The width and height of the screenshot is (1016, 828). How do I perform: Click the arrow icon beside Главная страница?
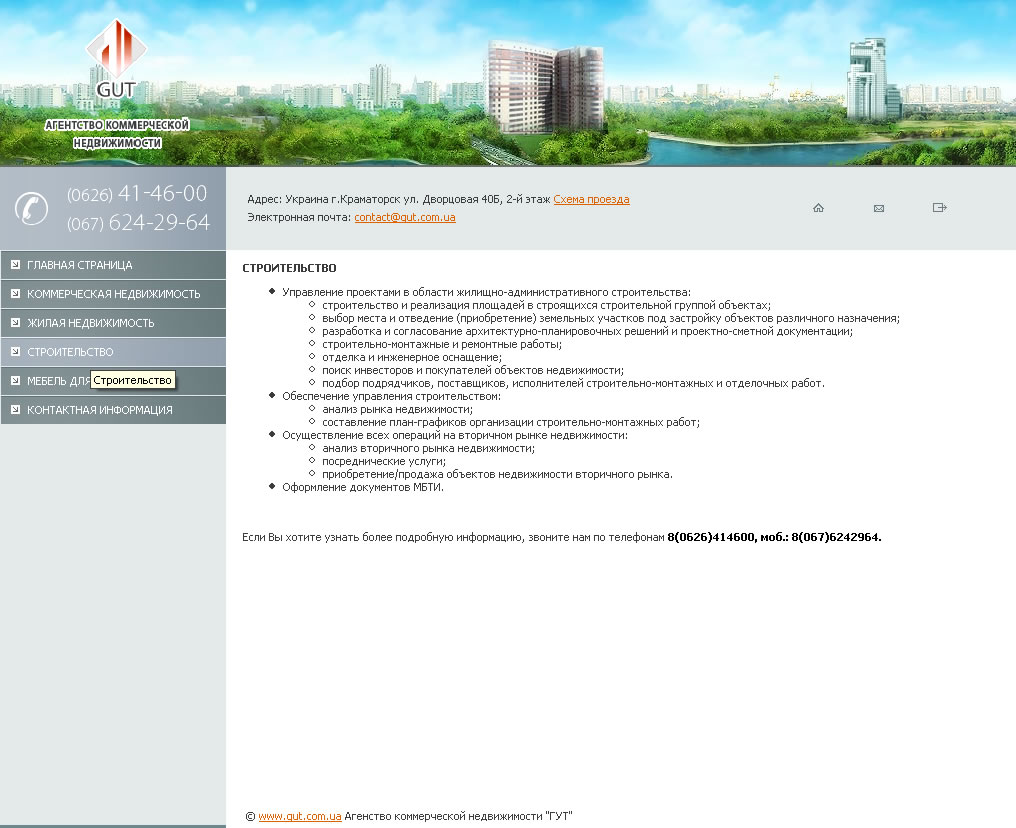click(16, 264)
